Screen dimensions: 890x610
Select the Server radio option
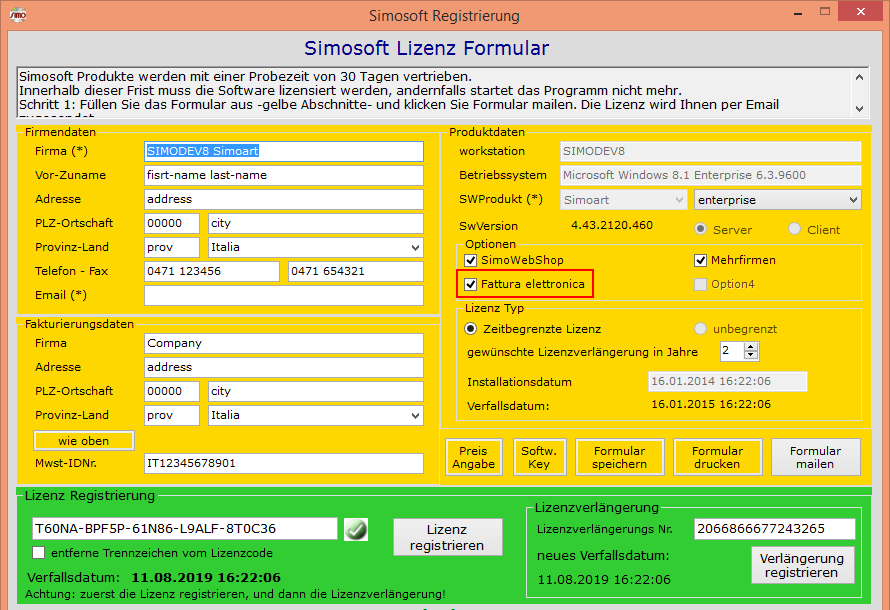702,229
